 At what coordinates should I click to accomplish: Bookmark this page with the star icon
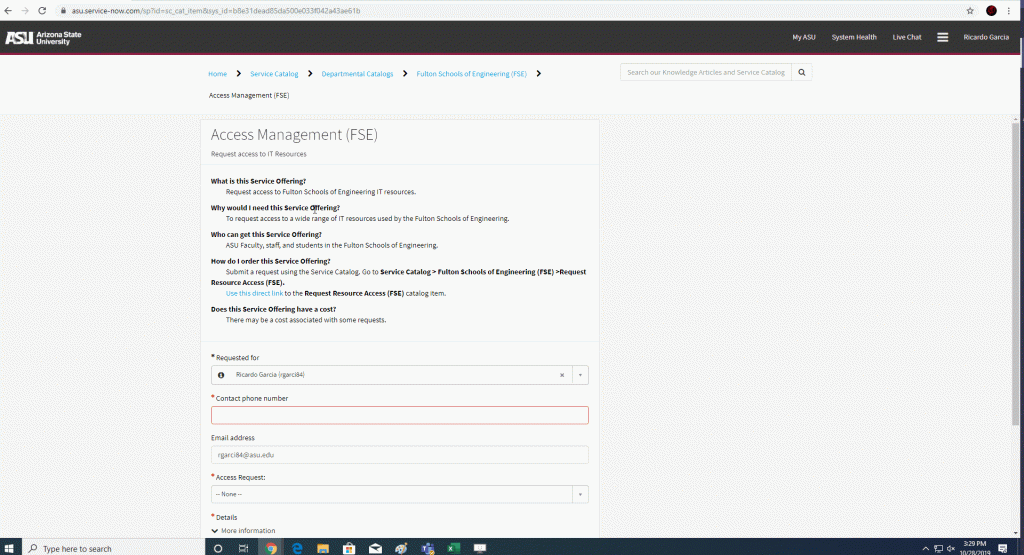point(969,10)
